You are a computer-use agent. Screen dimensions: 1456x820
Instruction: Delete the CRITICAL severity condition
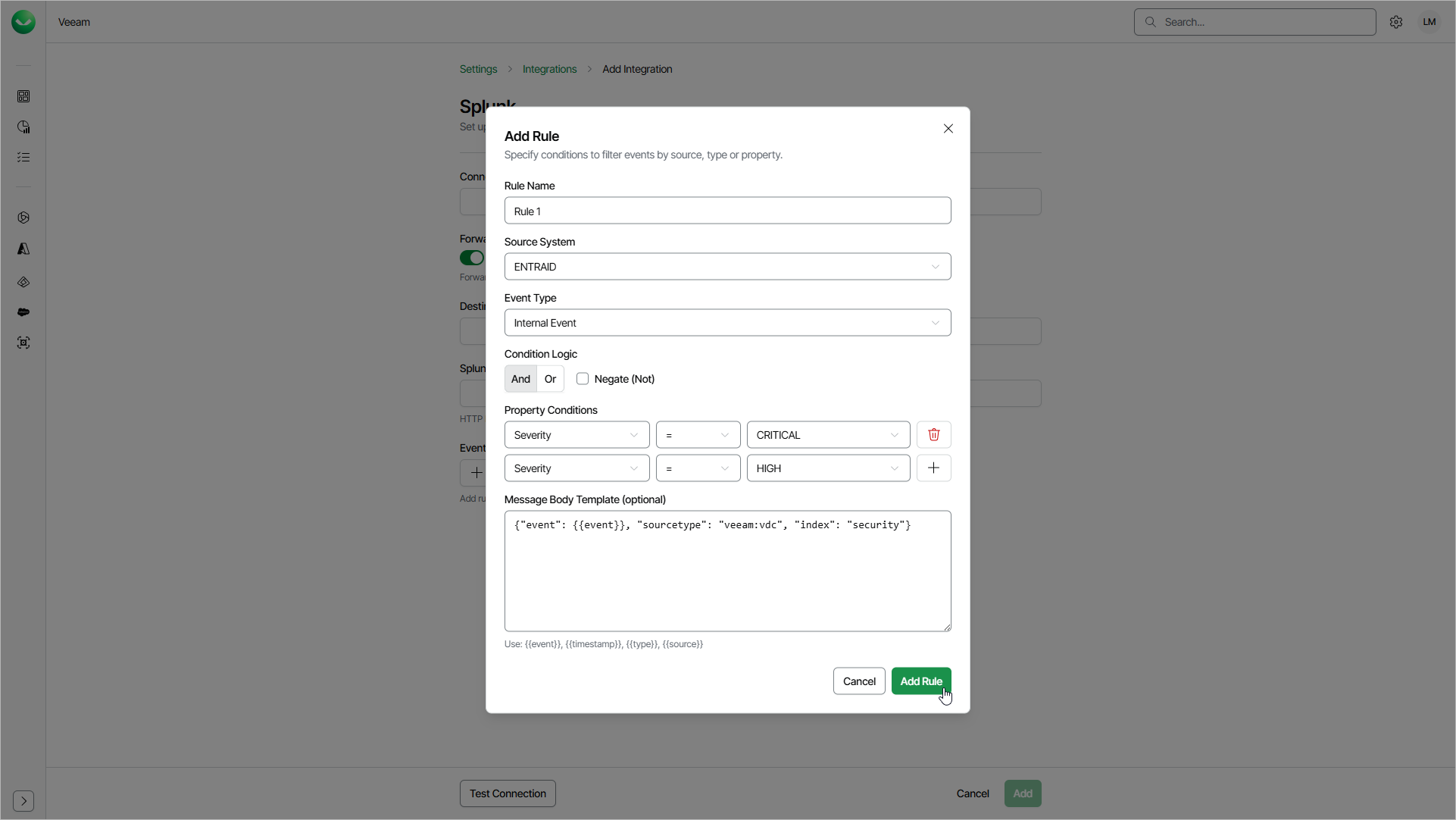934,435
